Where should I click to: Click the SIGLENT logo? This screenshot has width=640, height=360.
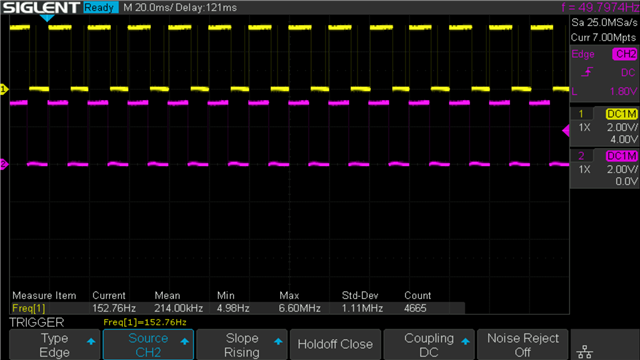pos(41,7)
